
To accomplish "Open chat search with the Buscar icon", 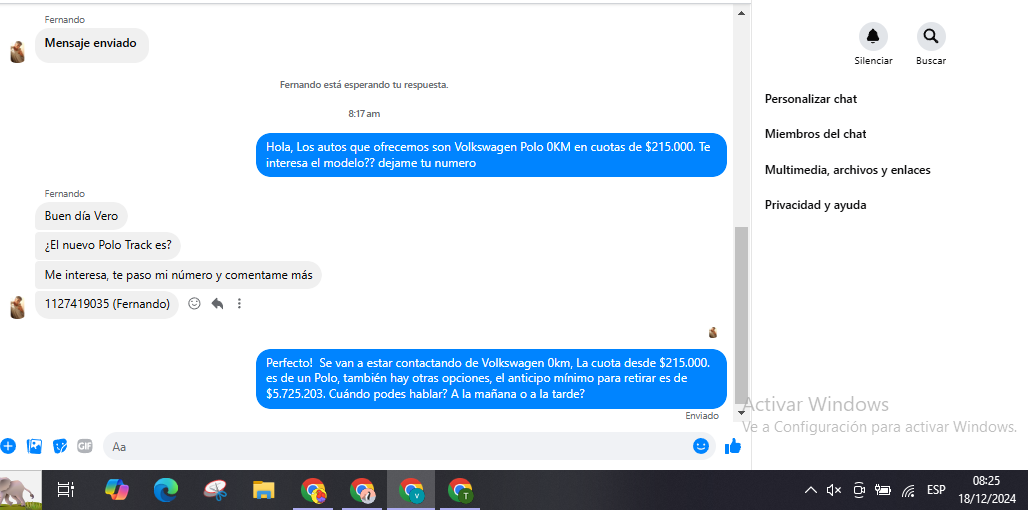I will coord(931,37).
